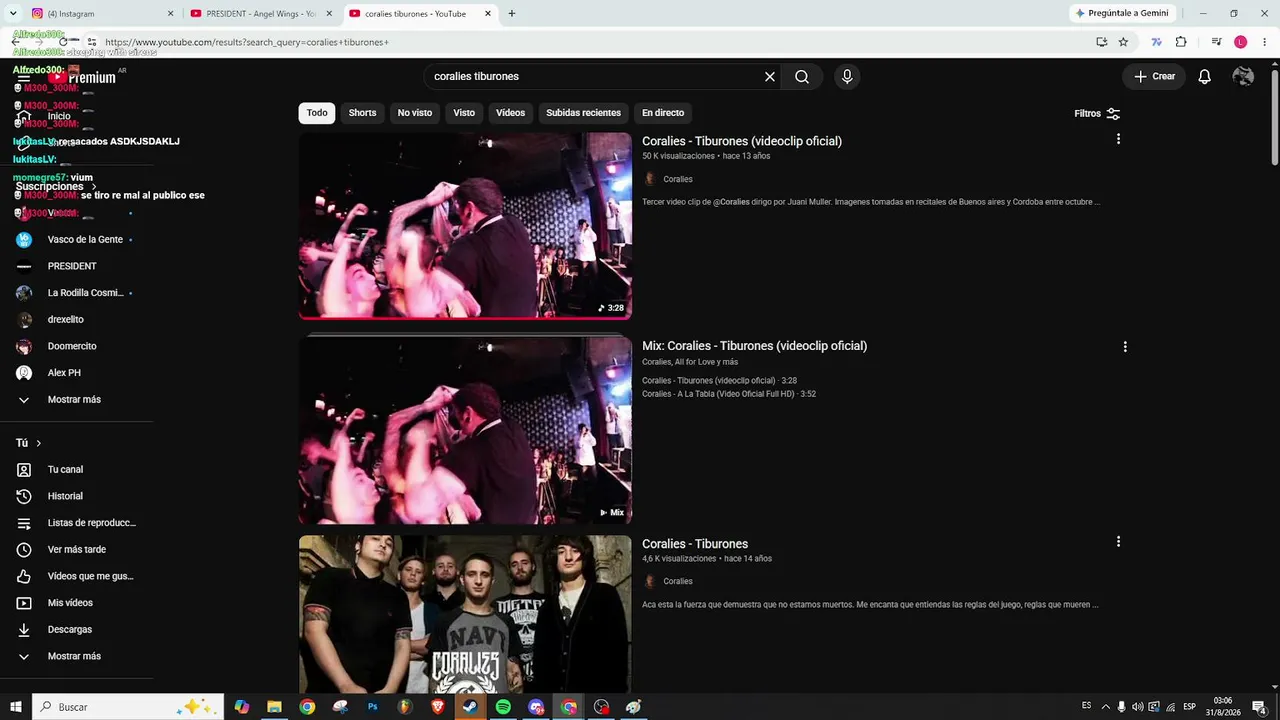The image size is (1280, 720).
Task: Open the Filtros filter options
Action: coord(1097,114)
